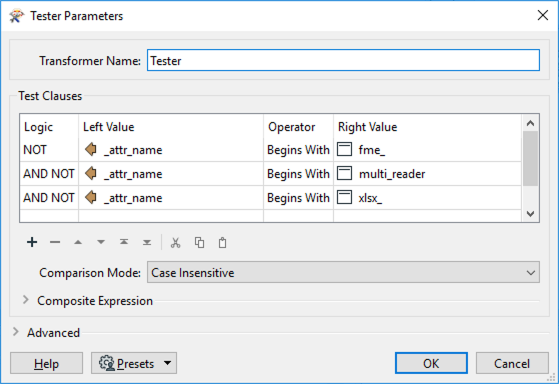Select _attr_name left value in first row

click(x=171, y=150)
